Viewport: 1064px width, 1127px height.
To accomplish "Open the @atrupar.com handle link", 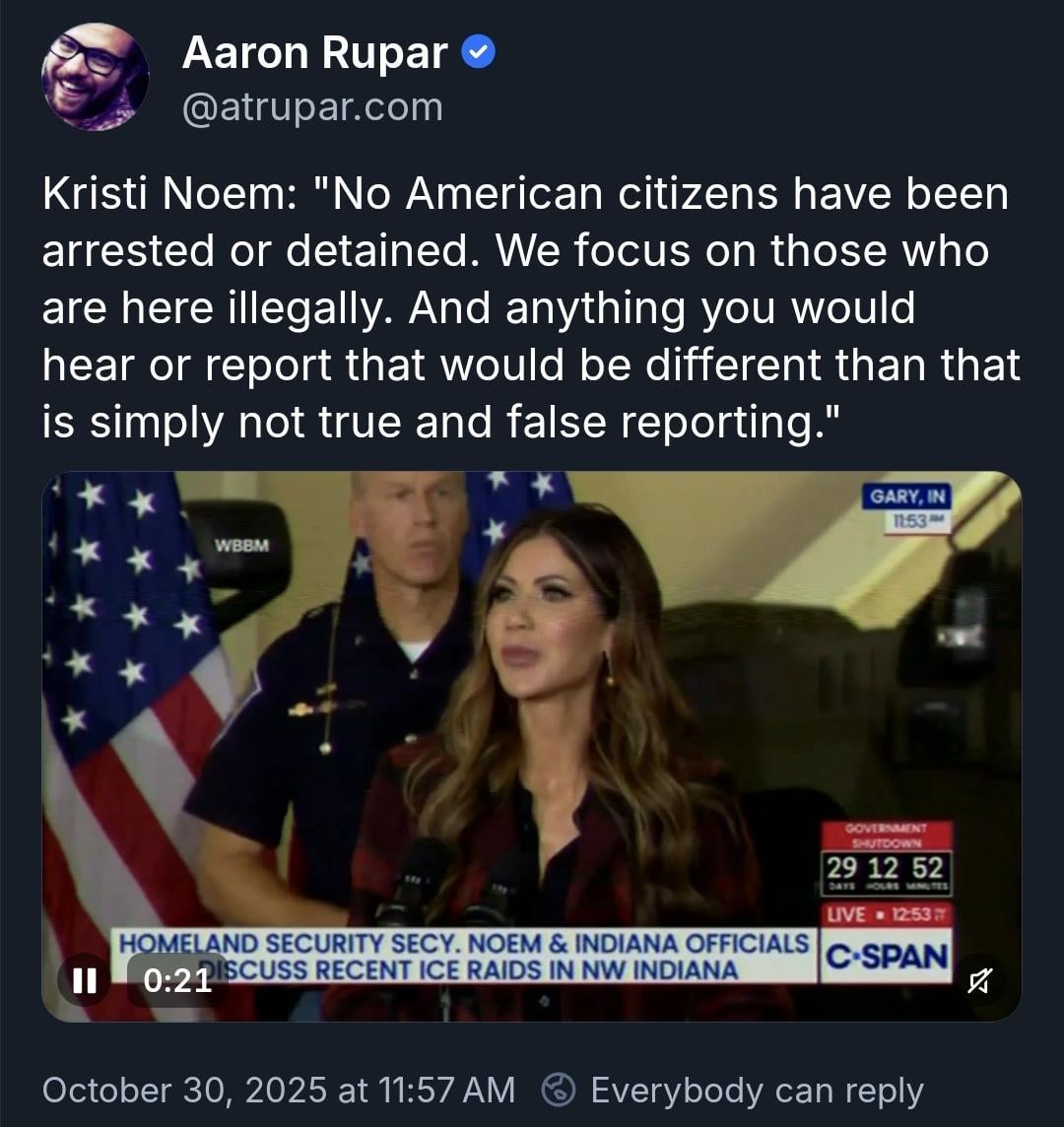I will coord(312,107).
